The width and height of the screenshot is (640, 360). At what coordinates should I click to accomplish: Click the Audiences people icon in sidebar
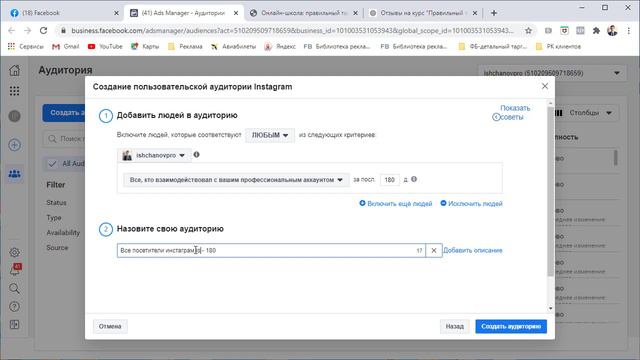[x=14, y=174]
